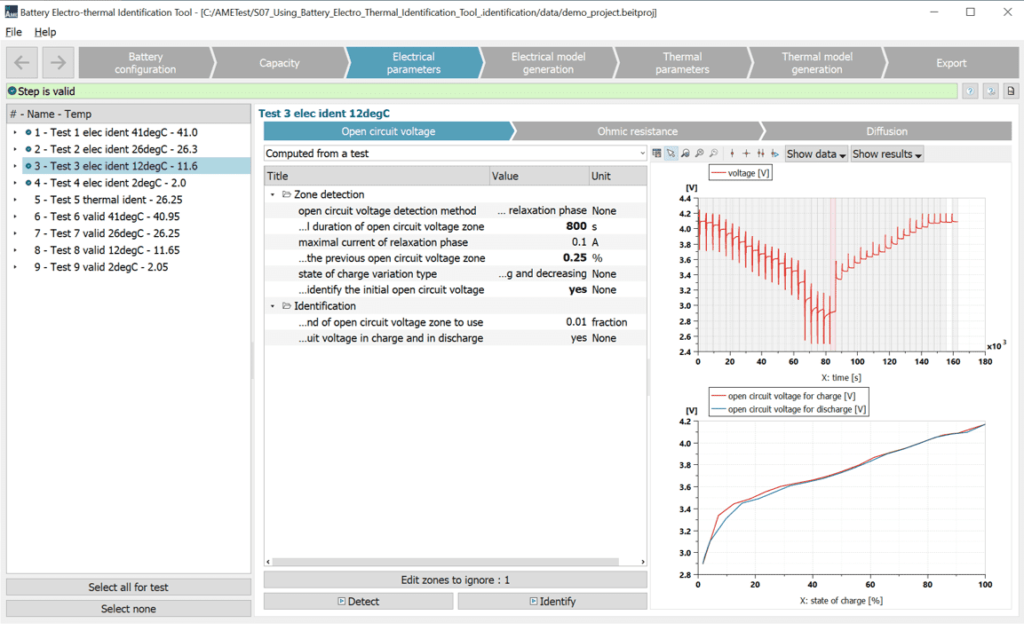The image size is (1024, 631).
Task: Select the pointer cursor tool above plot
Action: (671, 154)
